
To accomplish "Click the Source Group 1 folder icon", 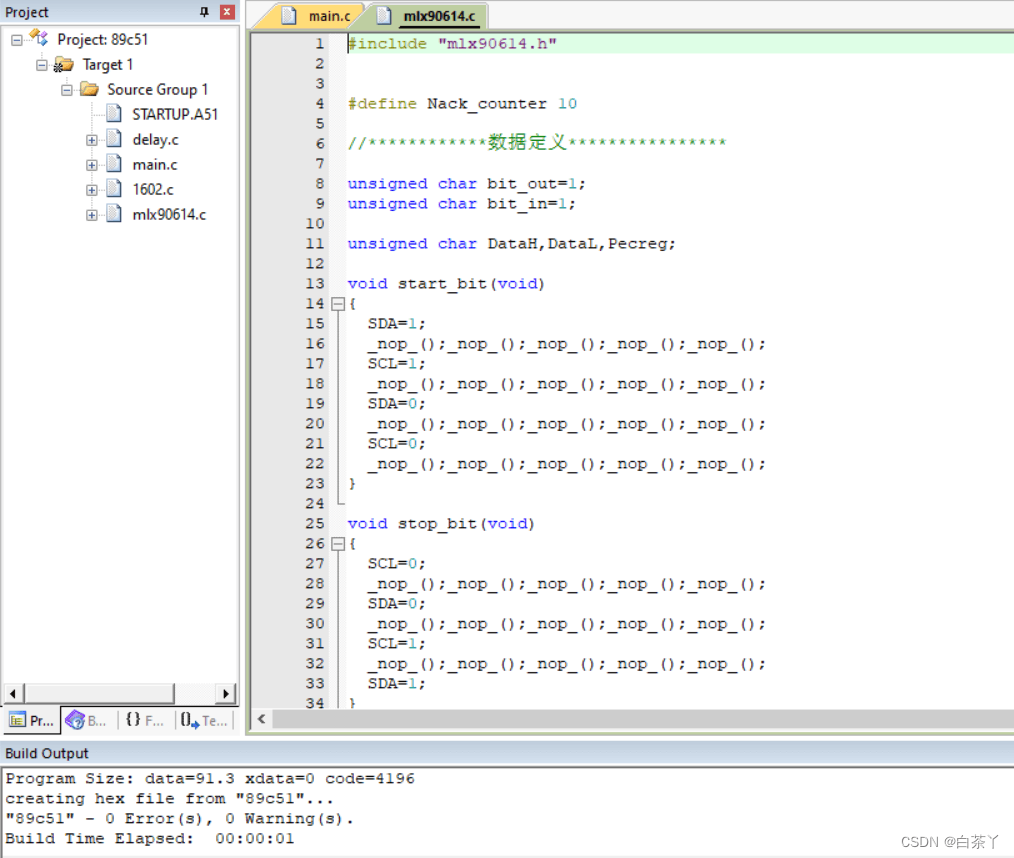I will pos(89,89).
